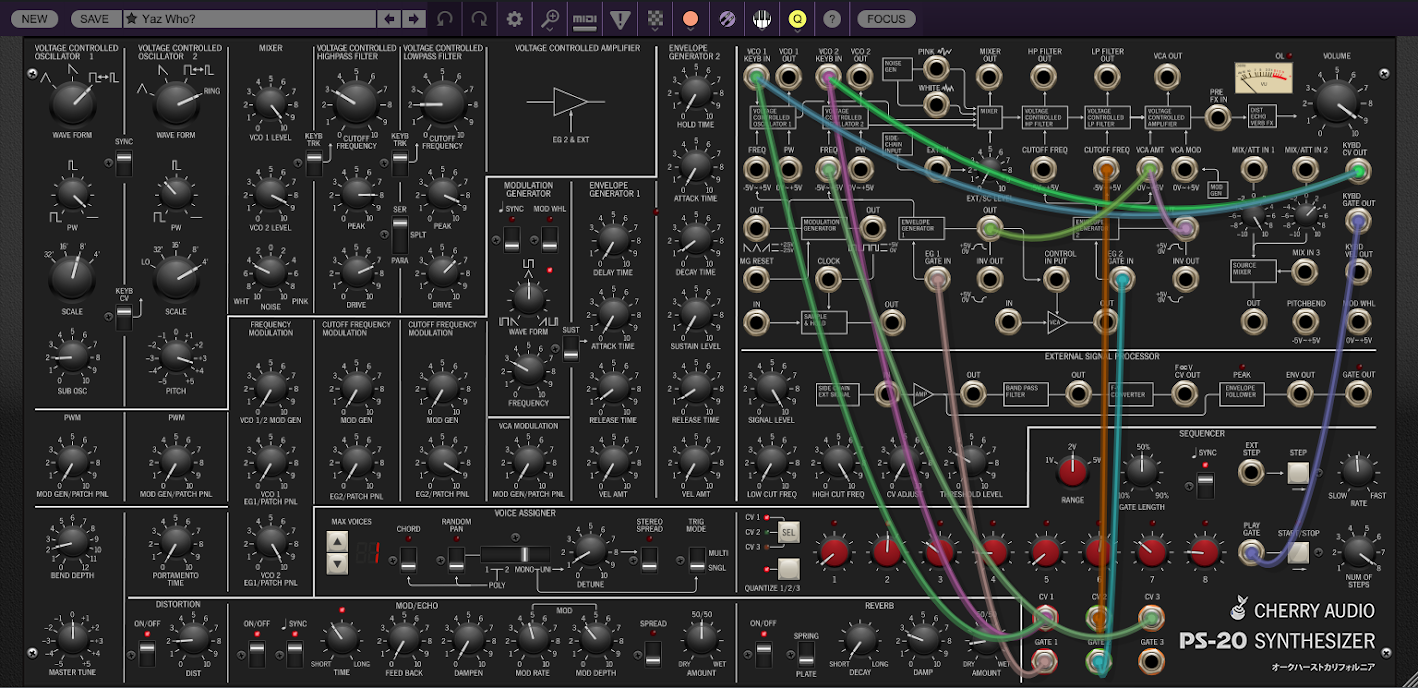Click the NEW preset button
This screenshot has width=1418, height=688.
(34, 18)
